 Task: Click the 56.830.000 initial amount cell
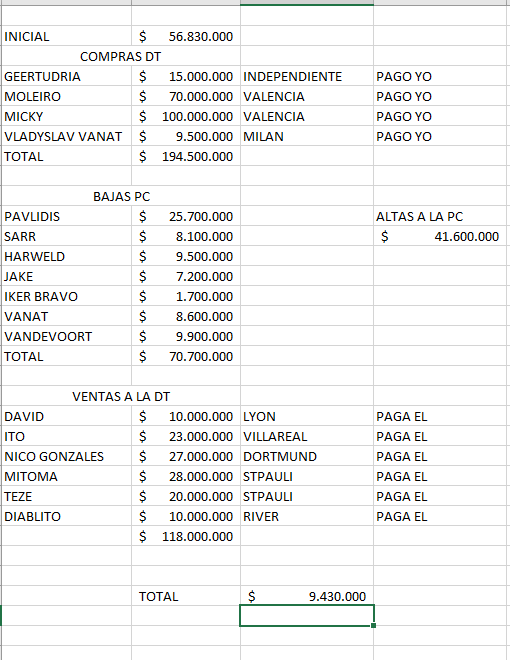[x=186, y=36]
